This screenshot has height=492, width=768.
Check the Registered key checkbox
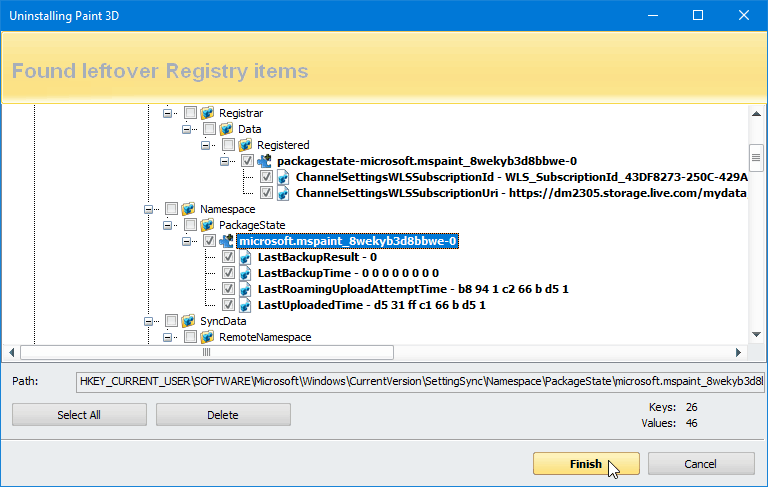pos(228,145)
